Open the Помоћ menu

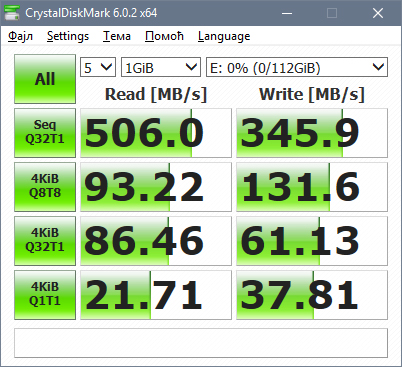[164, 36]
